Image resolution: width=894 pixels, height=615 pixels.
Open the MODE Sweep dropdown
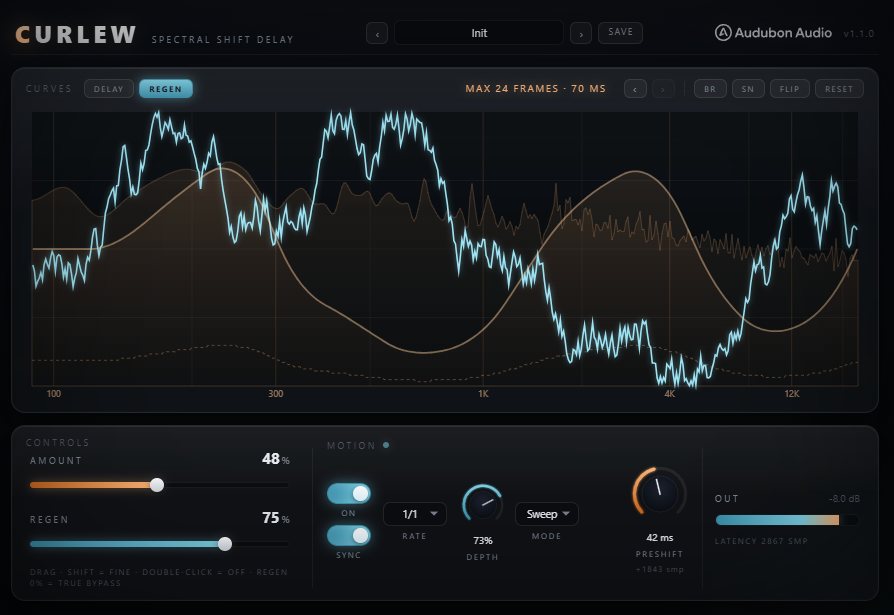pyautogui.click(x=547, y=514)
